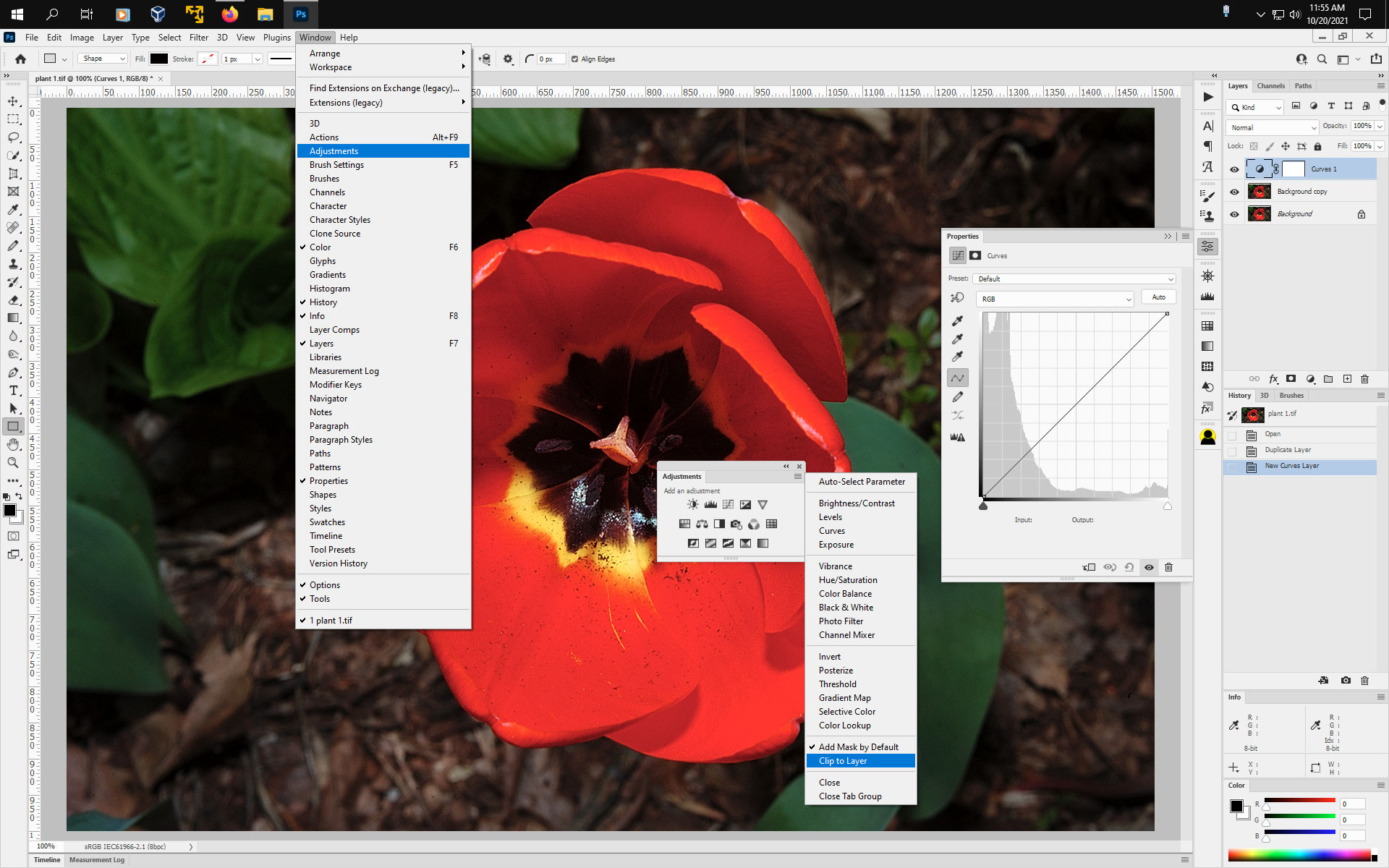1389x868 pixels.
Task: Select the Brightness/Contrast adjustment icon
Action: tap(693, 504)
